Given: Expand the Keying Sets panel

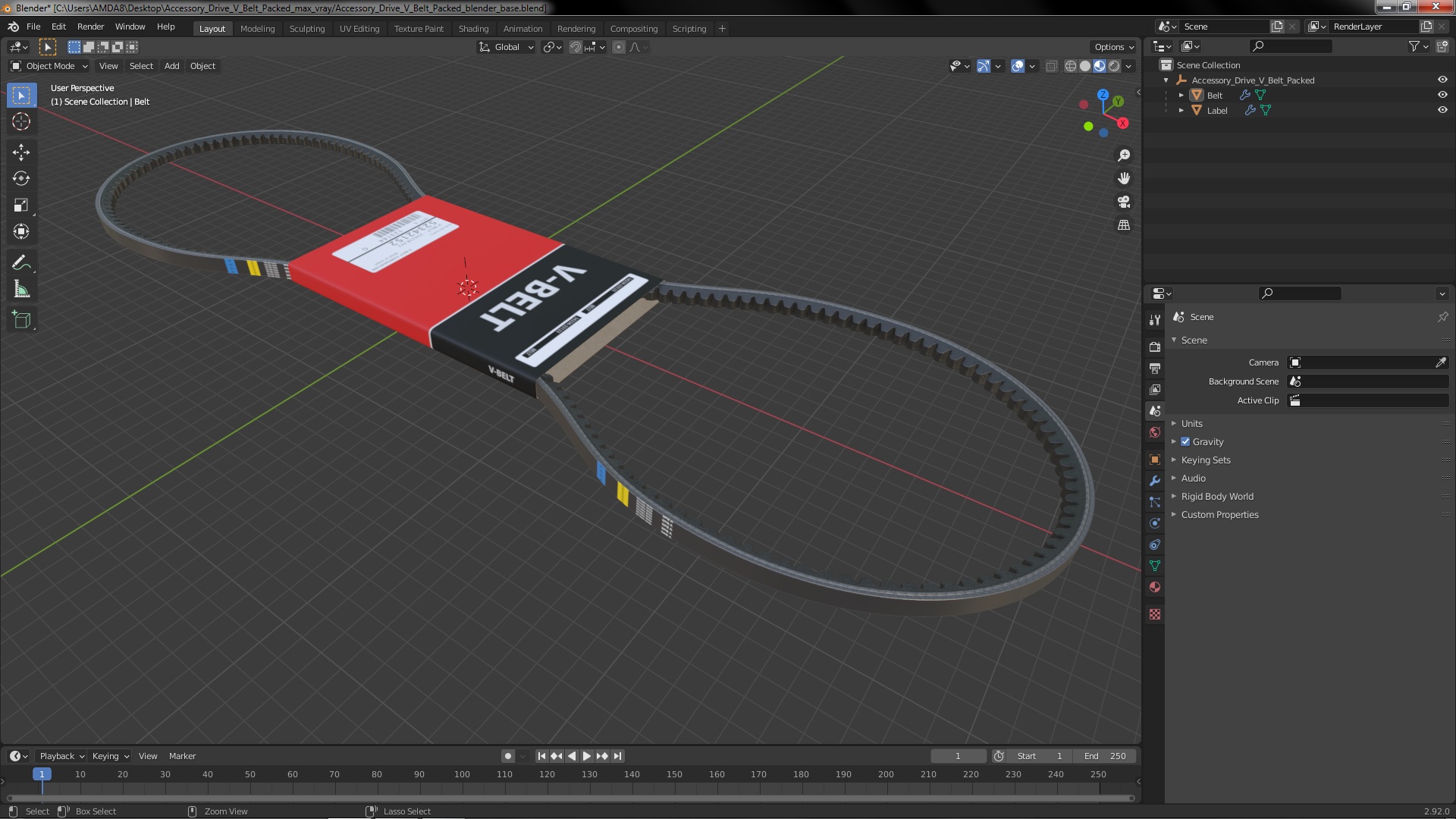Looking at the screenshot, I should point(1205,460).
